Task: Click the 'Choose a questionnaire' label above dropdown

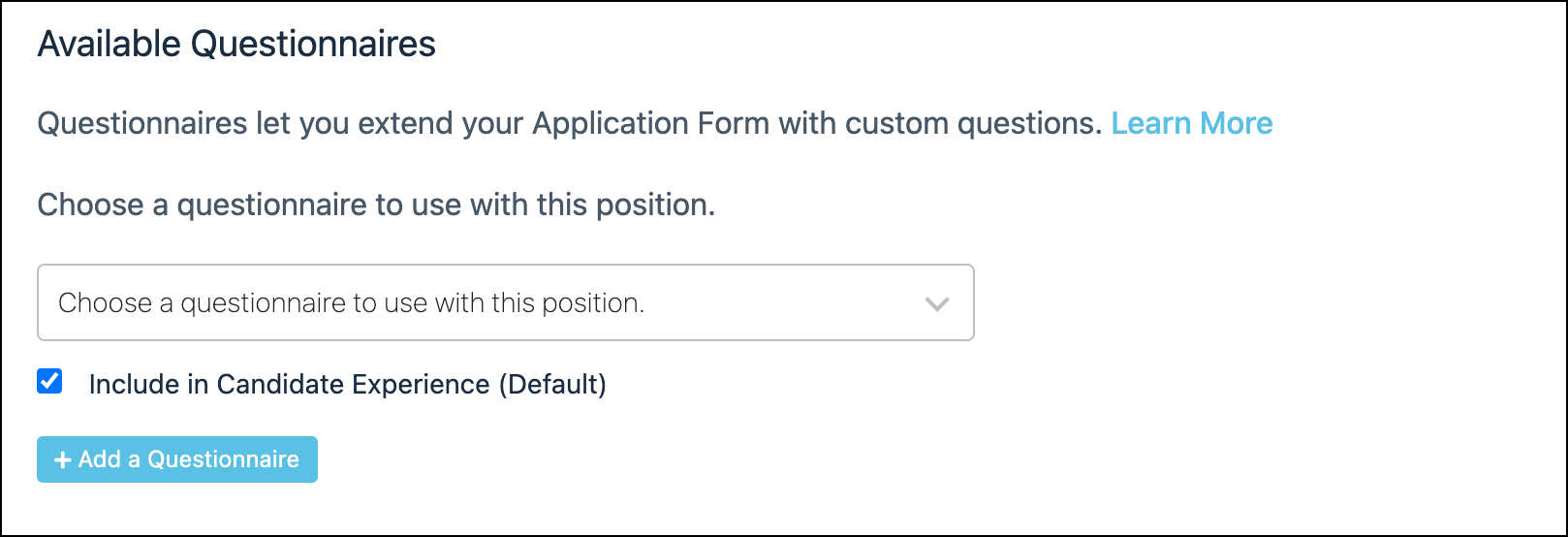Action: (376, 205)
